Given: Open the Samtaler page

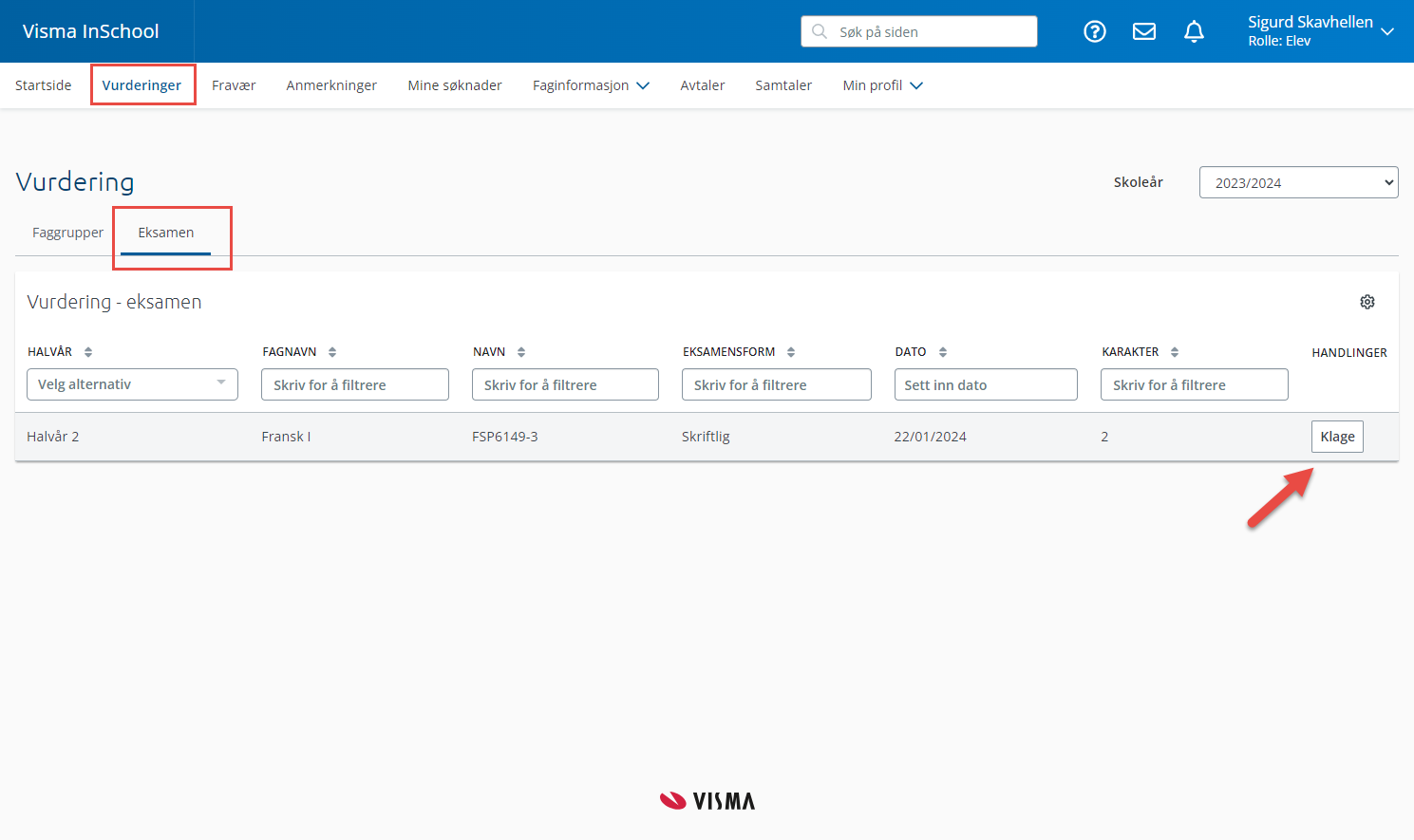Looking at the screenshot, I should (783, 85).
